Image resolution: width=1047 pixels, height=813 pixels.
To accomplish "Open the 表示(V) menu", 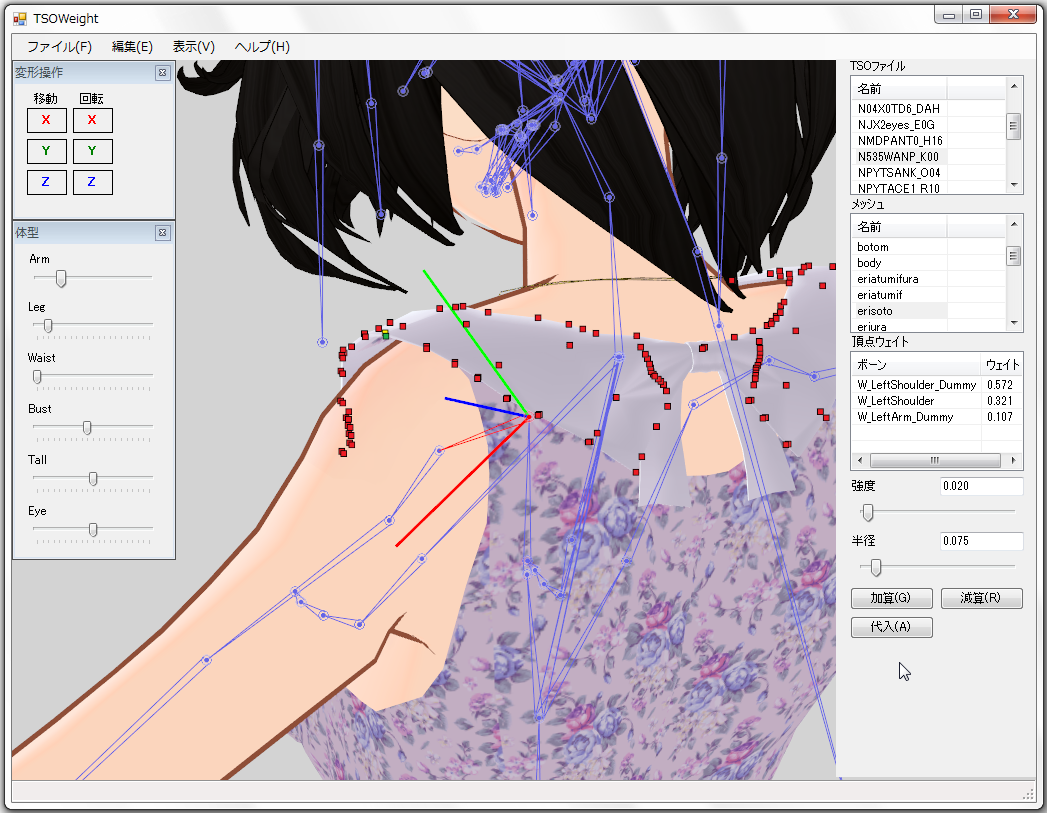I will (x=193, y=47).
